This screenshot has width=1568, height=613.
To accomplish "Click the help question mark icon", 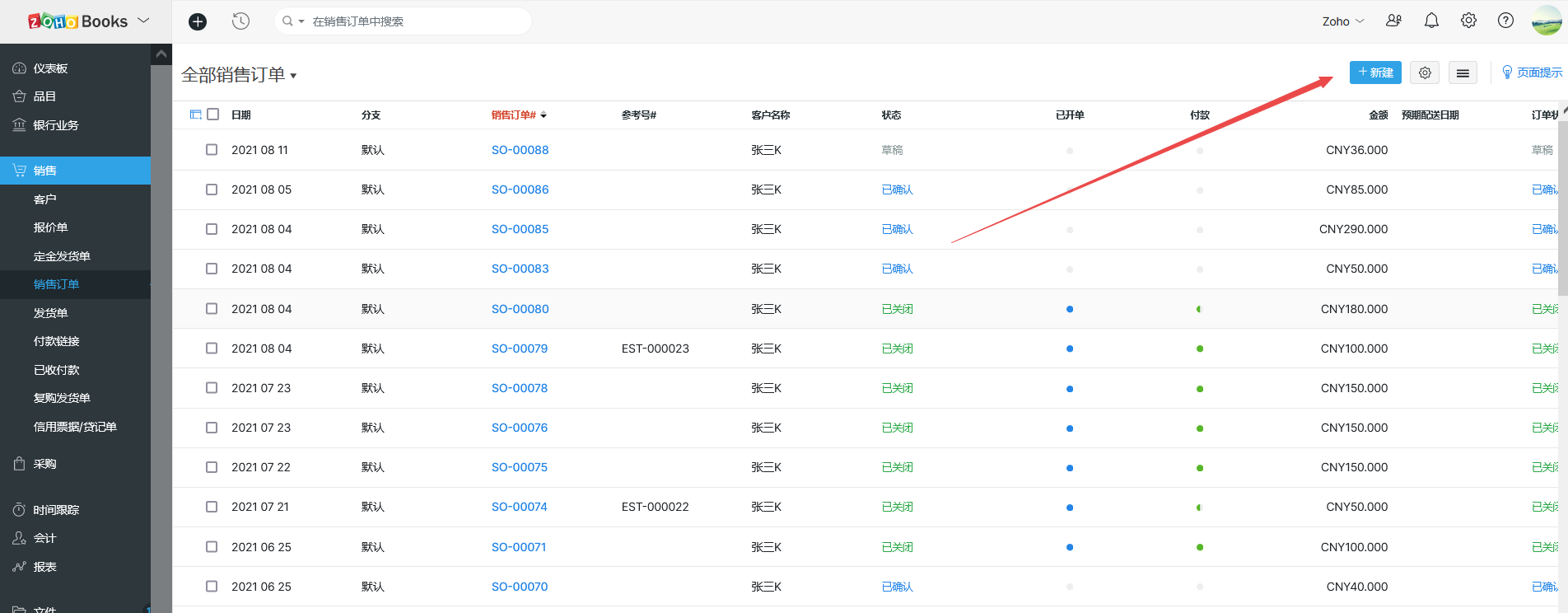I will [1505, 21].
